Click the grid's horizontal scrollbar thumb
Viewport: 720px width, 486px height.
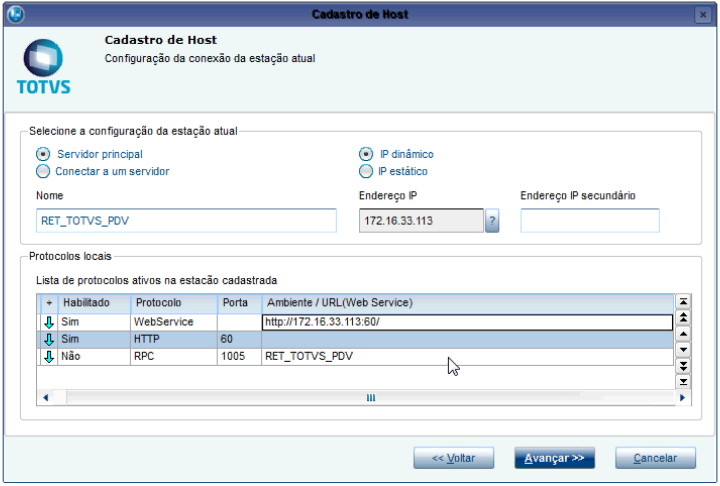pos(370,398)
